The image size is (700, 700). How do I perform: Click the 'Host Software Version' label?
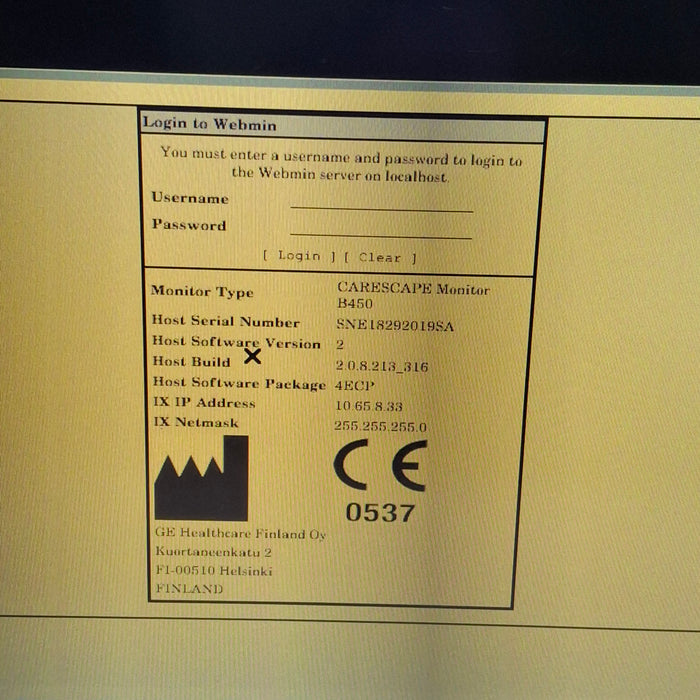(236, 342)
